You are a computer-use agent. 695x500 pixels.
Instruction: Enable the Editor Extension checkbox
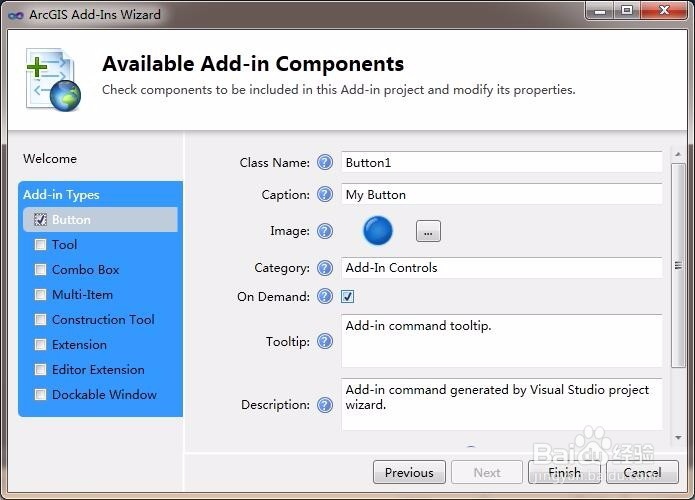40,369
